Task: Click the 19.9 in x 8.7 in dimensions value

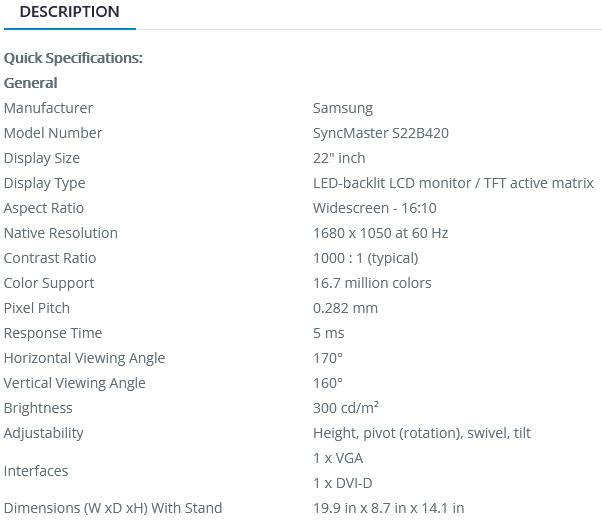Action: 388,508
